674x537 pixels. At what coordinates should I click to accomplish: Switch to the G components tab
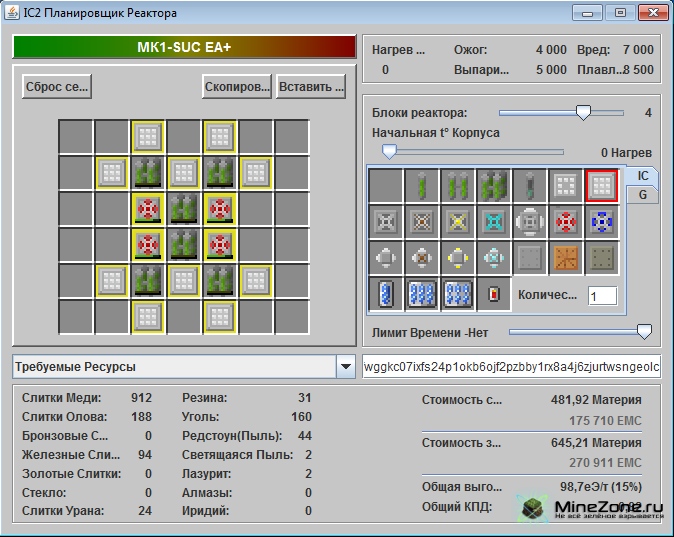click(x=642, y=195)
